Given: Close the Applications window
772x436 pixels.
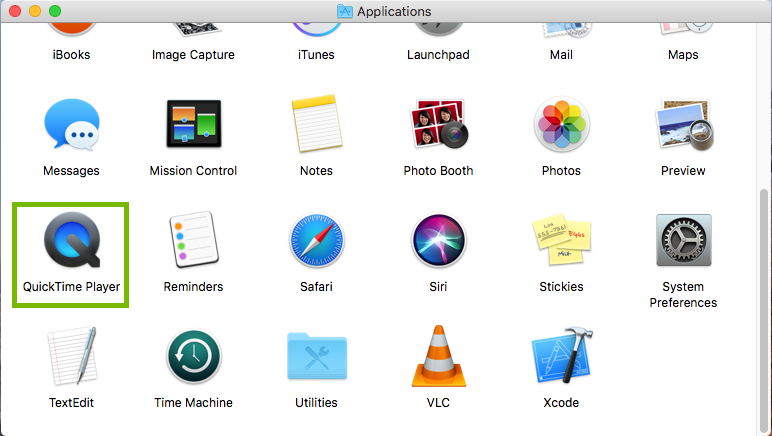Looking at the screenshot, I should coord(15,11).
